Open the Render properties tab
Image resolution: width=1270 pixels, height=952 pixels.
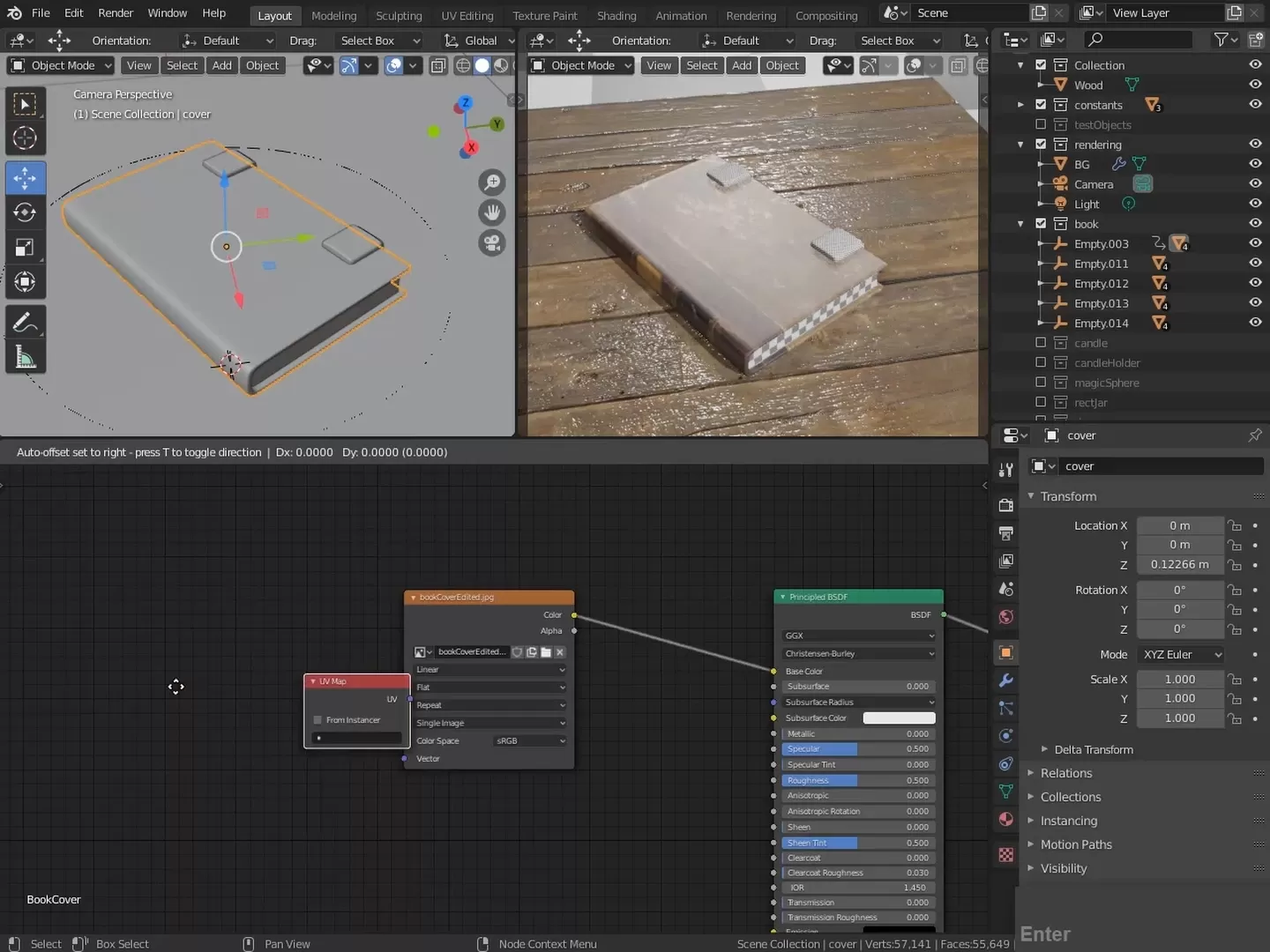point(1005,505)
